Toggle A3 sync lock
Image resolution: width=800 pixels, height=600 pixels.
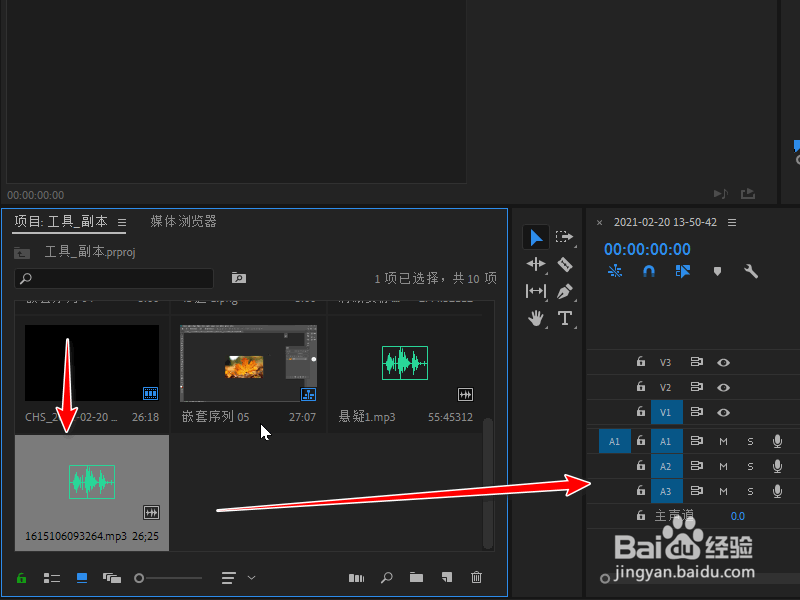(696, 490)
